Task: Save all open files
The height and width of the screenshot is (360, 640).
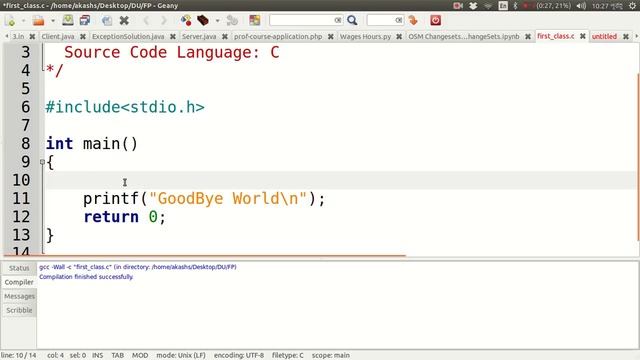Action: coord(85,20)
